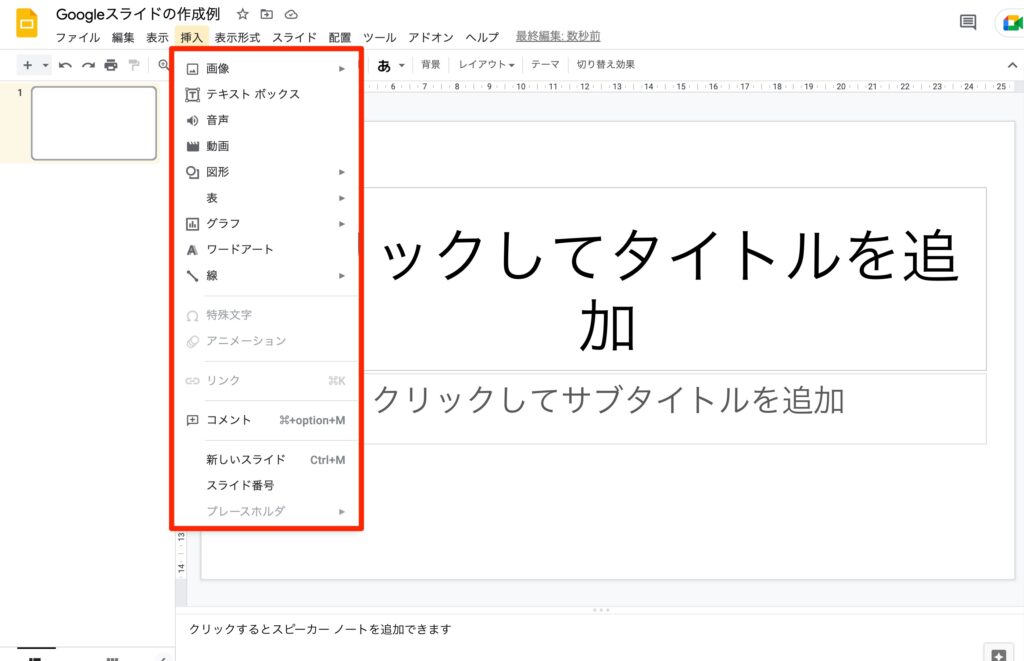Select テキスト ボックス from insert menu
This screenshot has width=1024, height=661.
(x=252, y=94)
